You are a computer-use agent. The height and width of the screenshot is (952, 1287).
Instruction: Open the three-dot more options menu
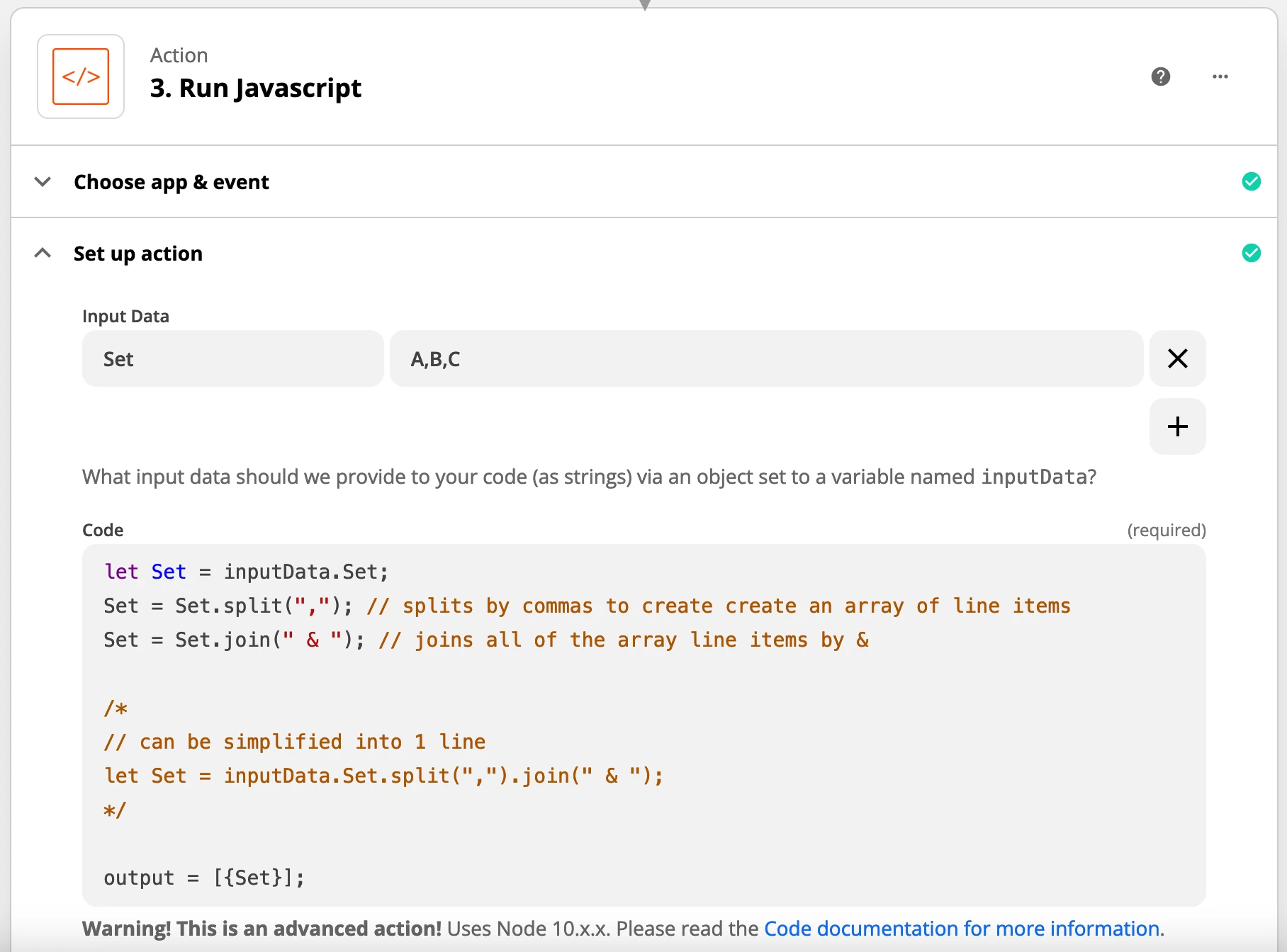coord(1220,76)
